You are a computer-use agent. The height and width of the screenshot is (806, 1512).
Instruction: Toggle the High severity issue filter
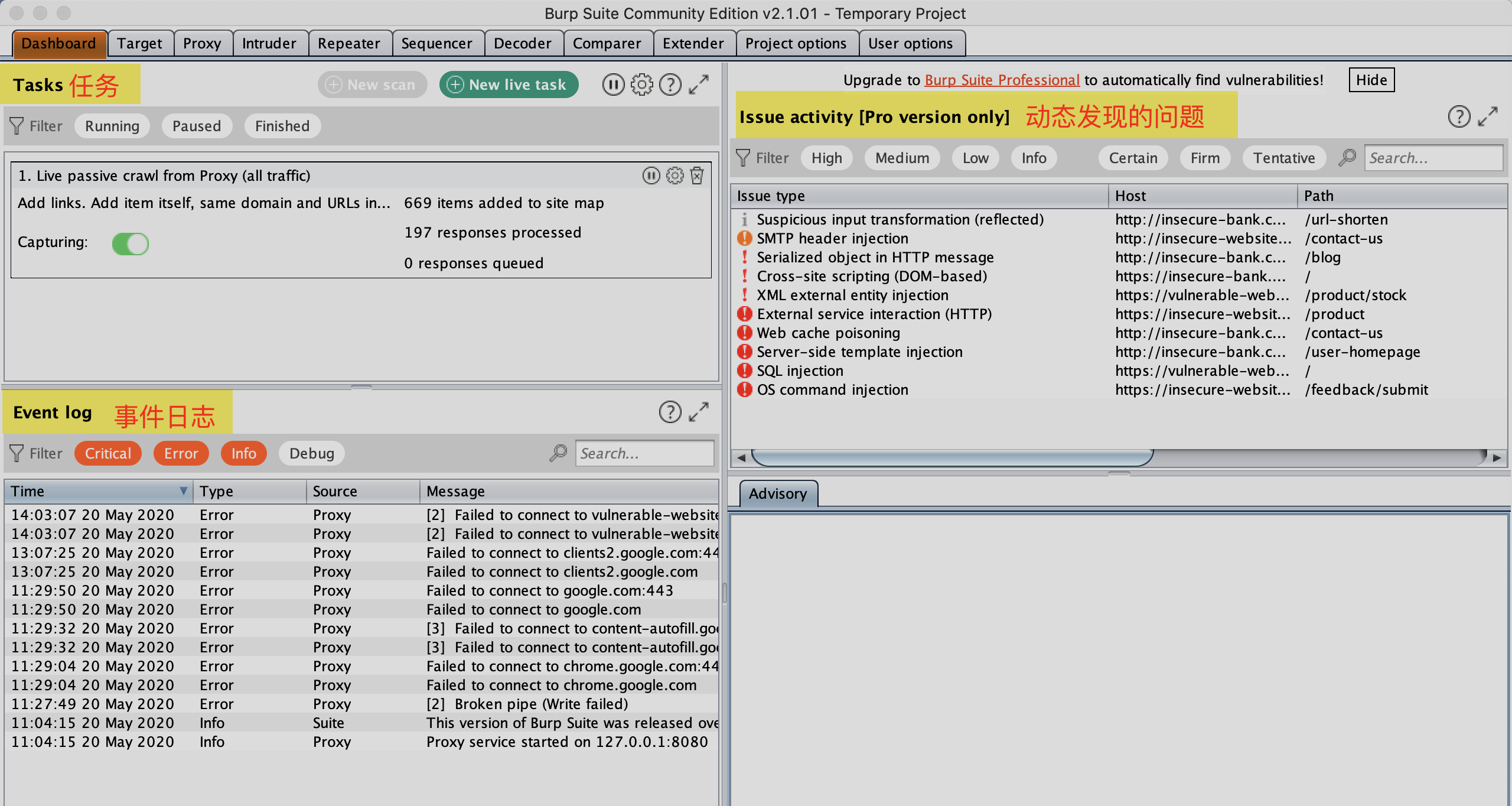coord(826,158)
